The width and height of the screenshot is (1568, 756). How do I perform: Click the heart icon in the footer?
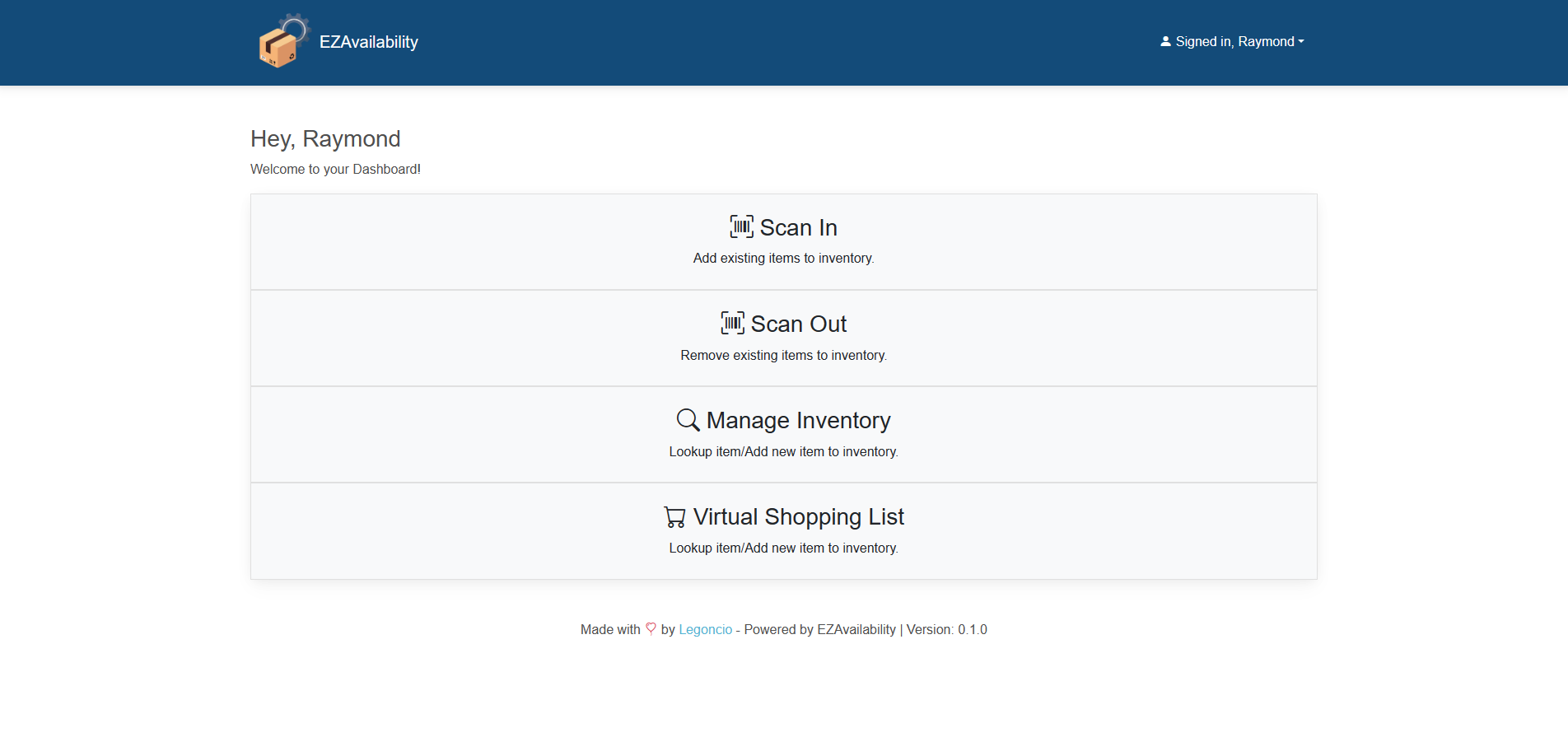coord(651,628)
